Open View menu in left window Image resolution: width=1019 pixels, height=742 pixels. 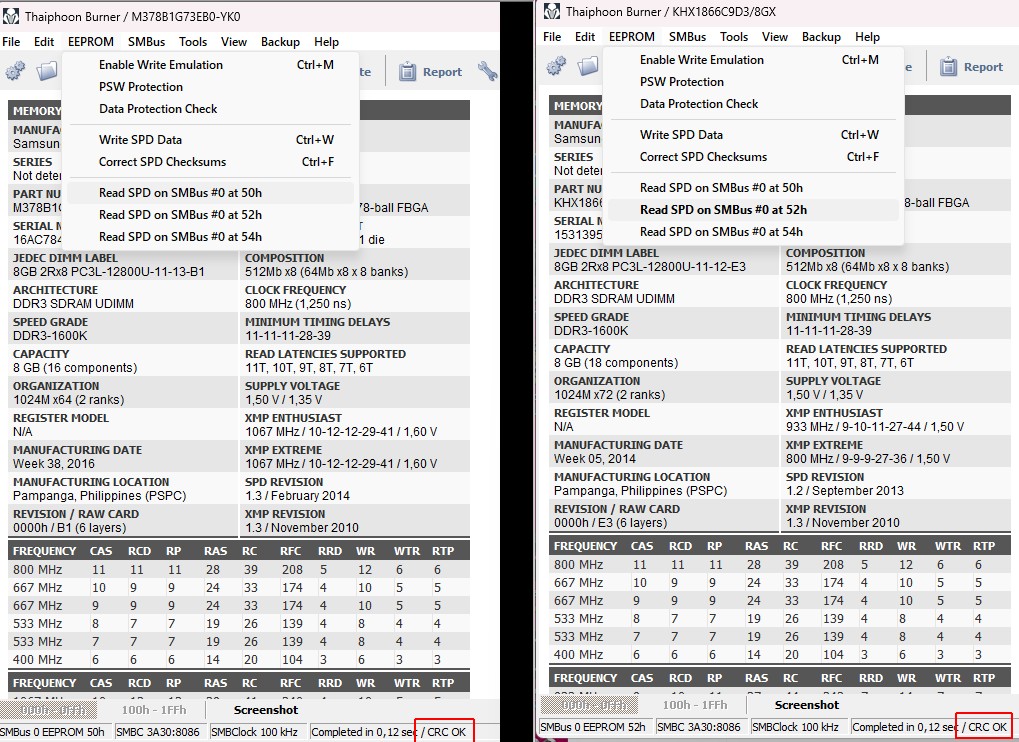tap(234, 42)
